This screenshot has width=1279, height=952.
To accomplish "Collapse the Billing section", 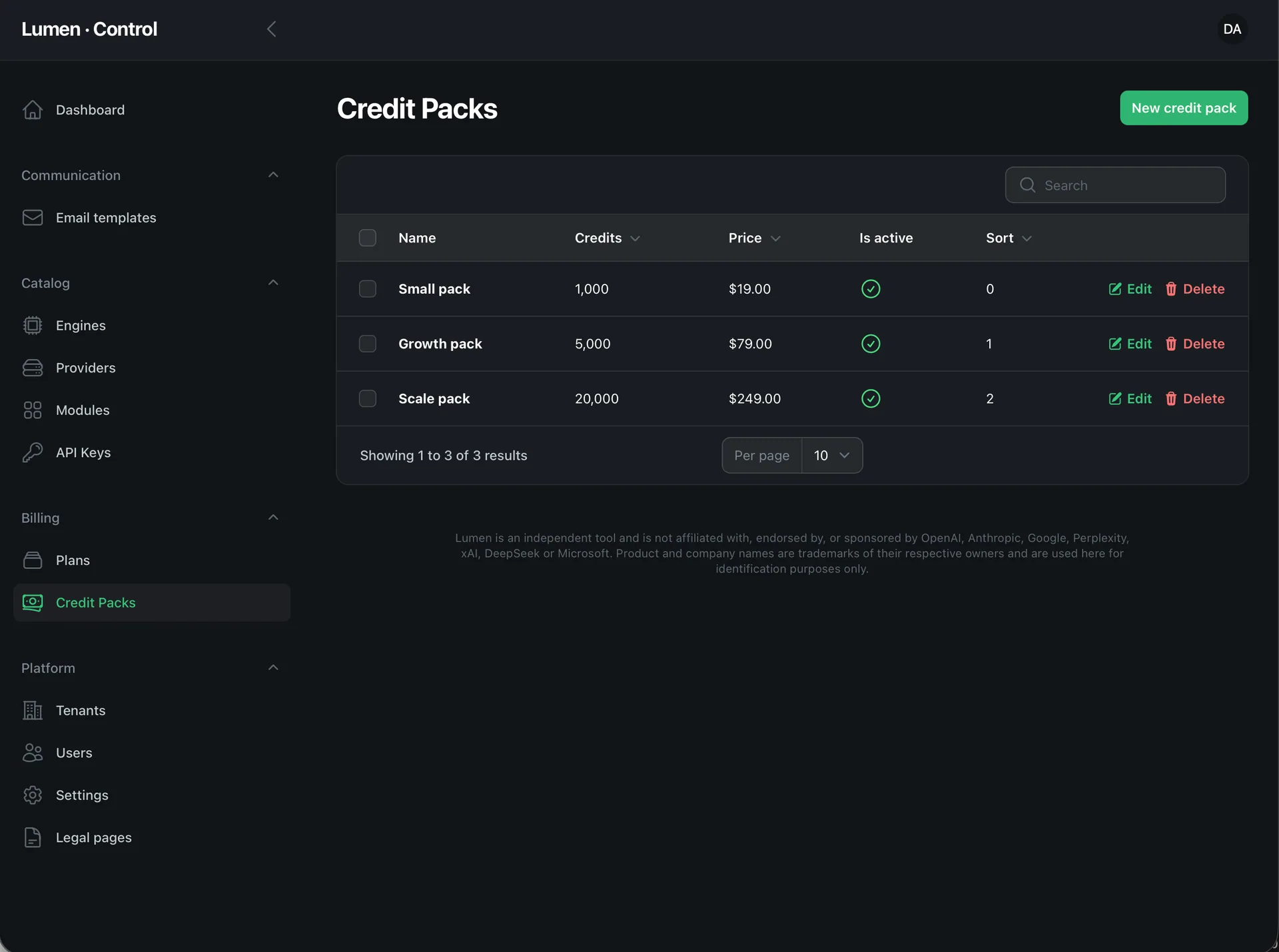I will pyautogui.click(x=272, y=518).
